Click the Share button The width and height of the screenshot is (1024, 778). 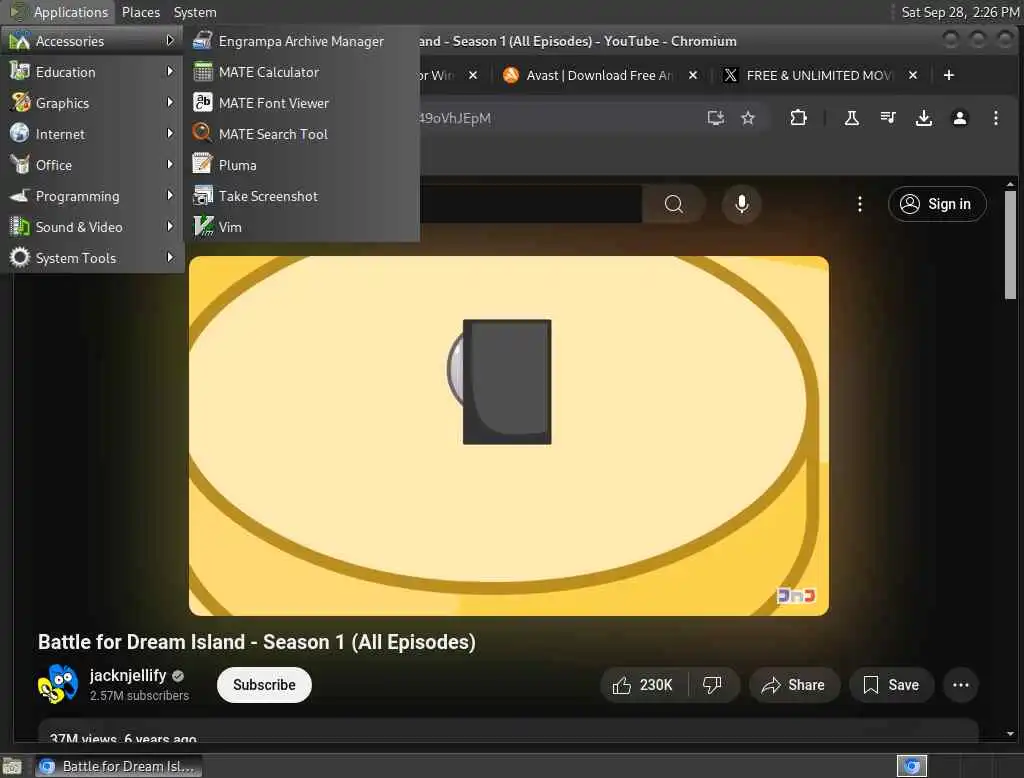tap(793, 685)
